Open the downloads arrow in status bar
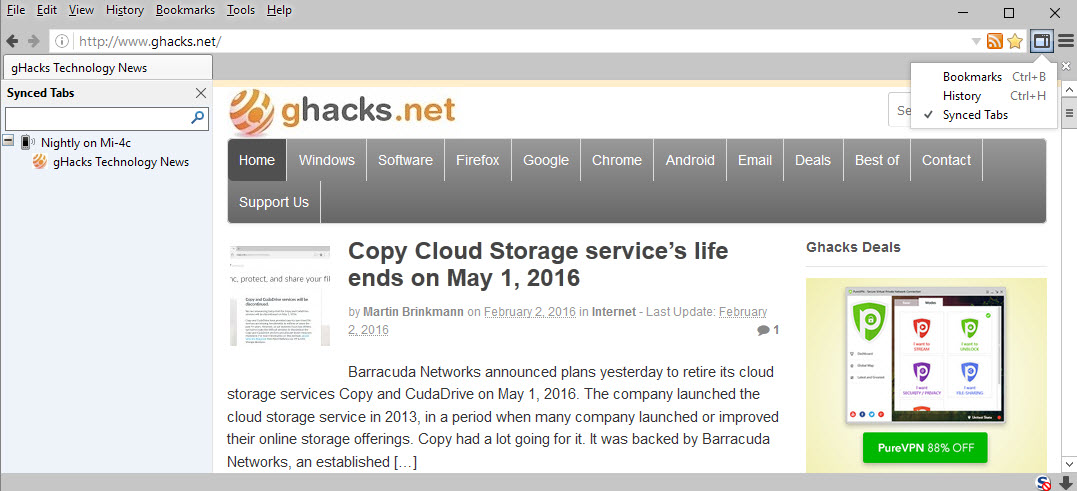This screenshot has height=491, width=1077. pos(1065,483)
